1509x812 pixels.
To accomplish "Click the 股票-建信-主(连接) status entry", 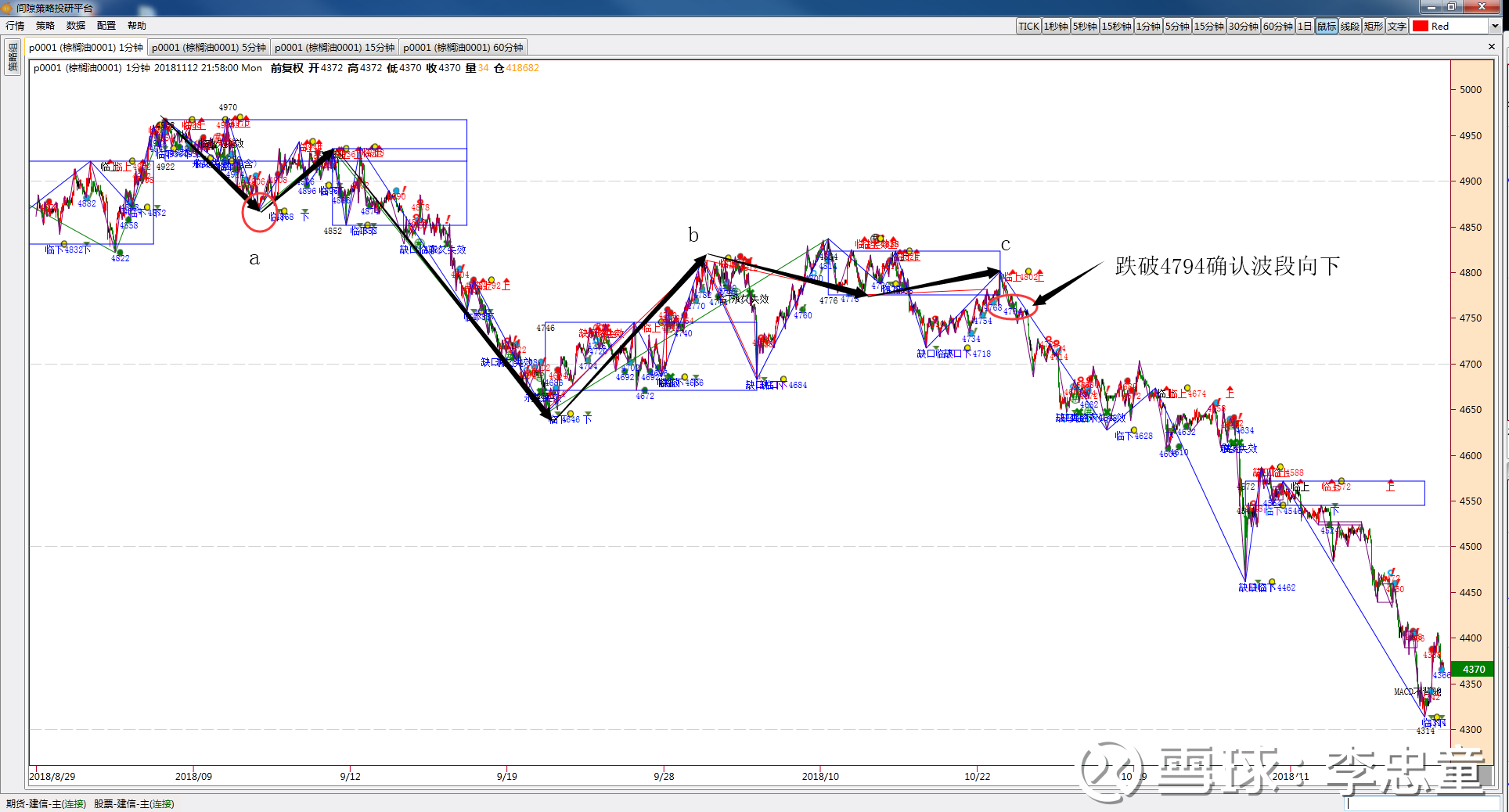I will pos(134,804).
